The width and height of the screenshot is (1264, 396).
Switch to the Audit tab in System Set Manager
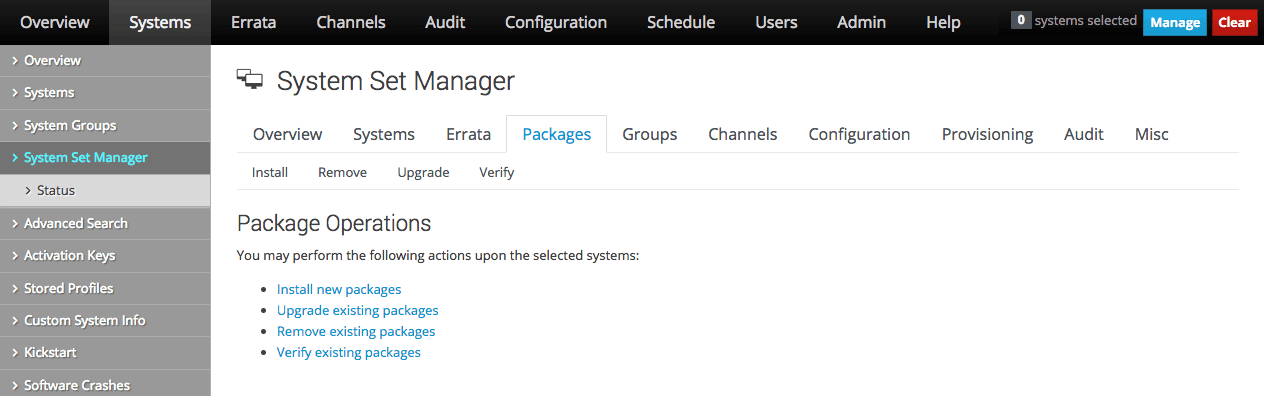pos(1084,134)
